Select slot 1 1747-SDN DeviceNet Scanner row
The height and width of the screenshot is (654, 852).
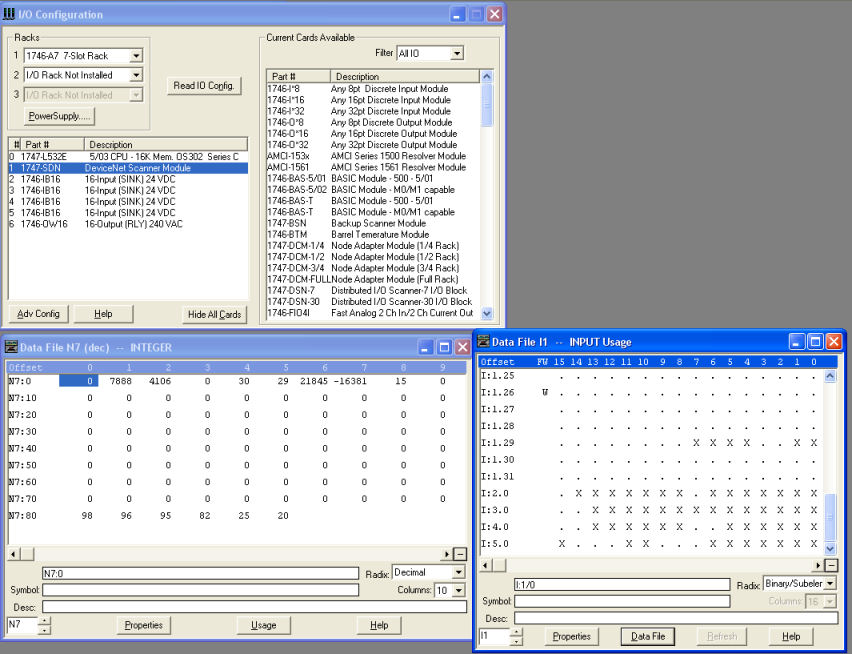point(128,168)
